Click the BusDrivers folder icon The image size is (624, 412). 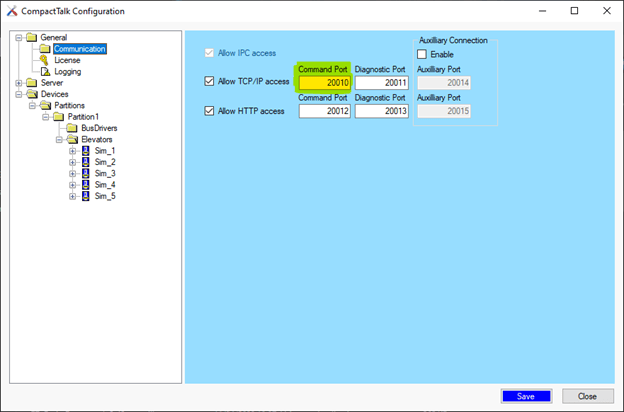click(x=72, y=128)
